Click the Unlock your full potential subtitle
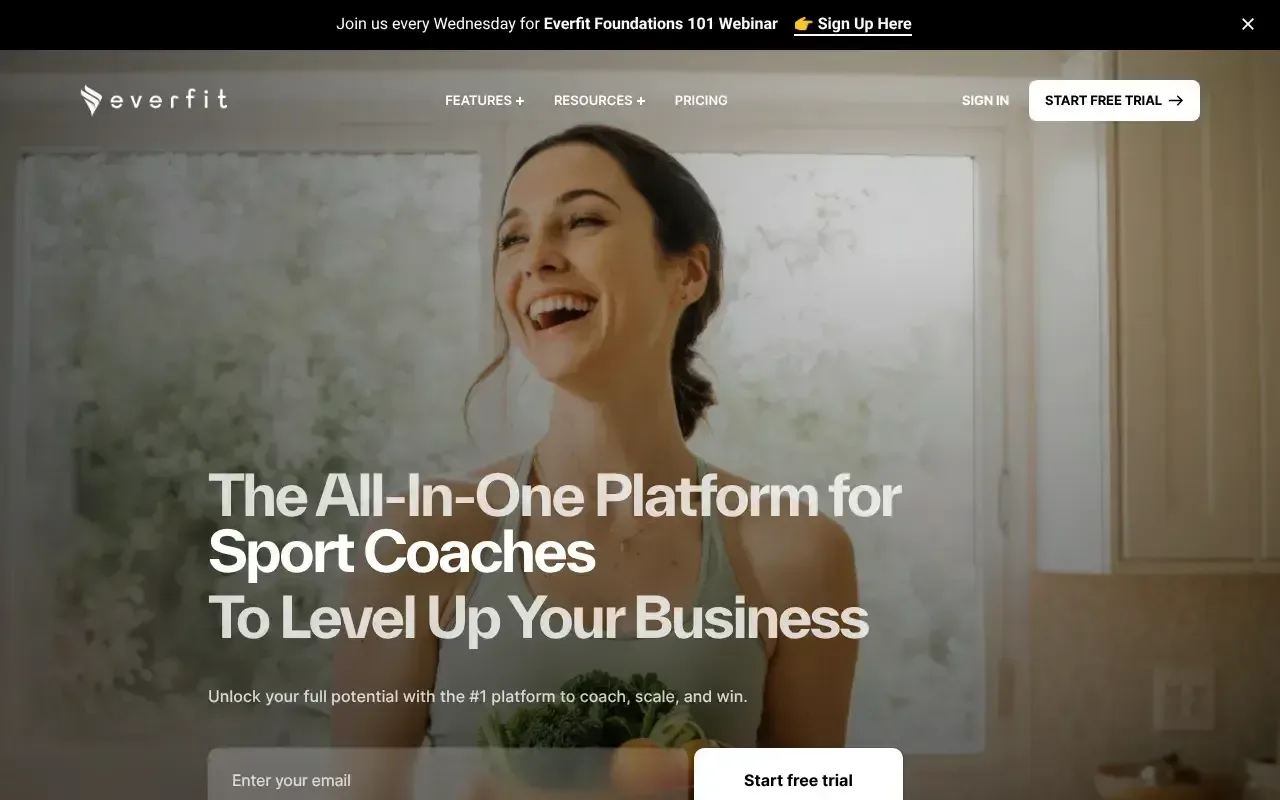This screenshot has height=800, width=1280. coord(478,696)
